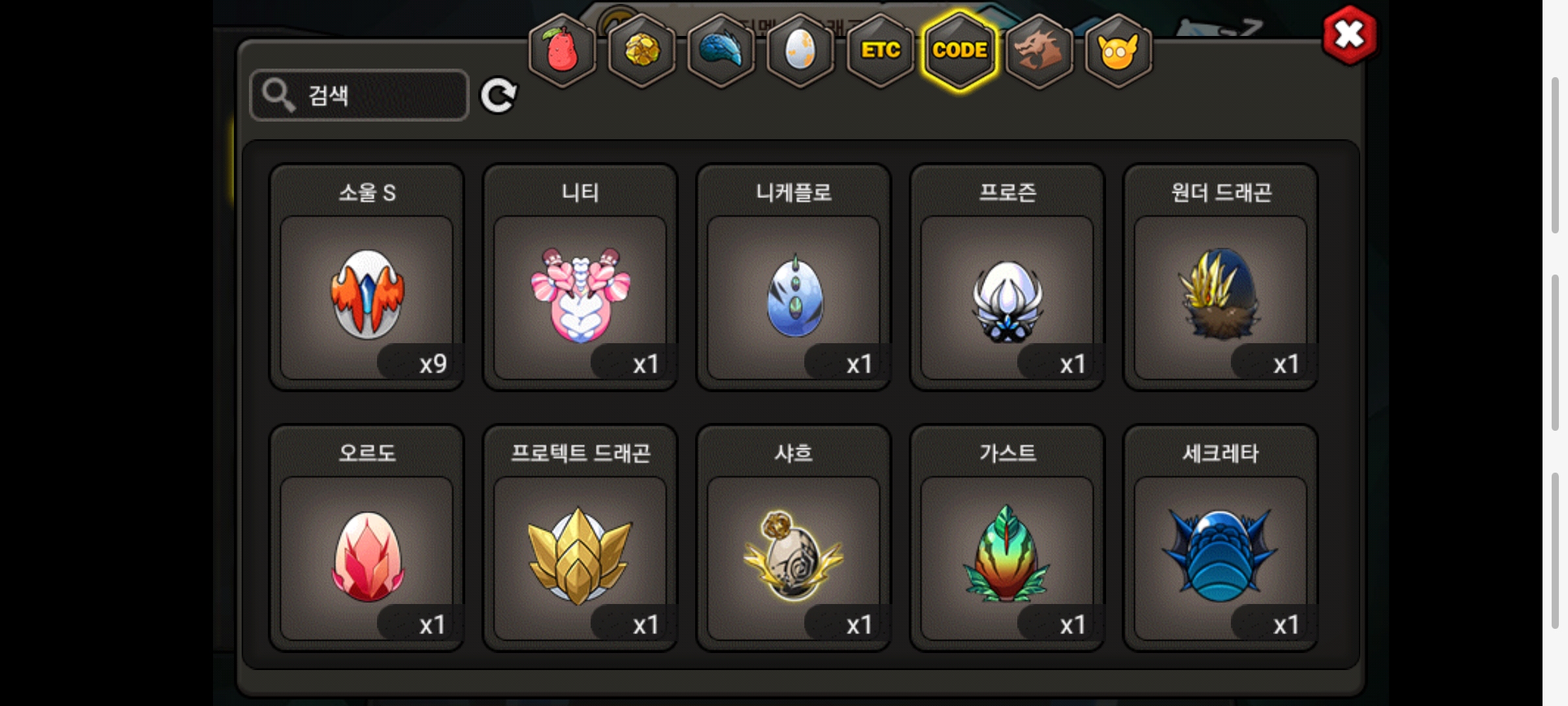The width and height of the screenshot is (1568, 706).
Task: Switch to the ETC tab
Action: click(x=880, y=51)
